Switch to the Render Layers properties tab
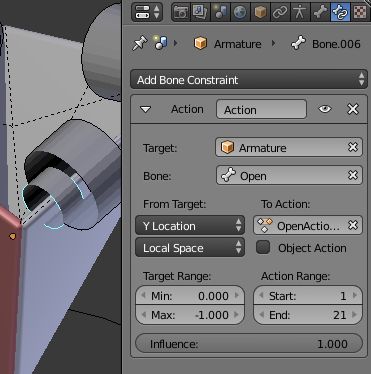 (200, 12)
